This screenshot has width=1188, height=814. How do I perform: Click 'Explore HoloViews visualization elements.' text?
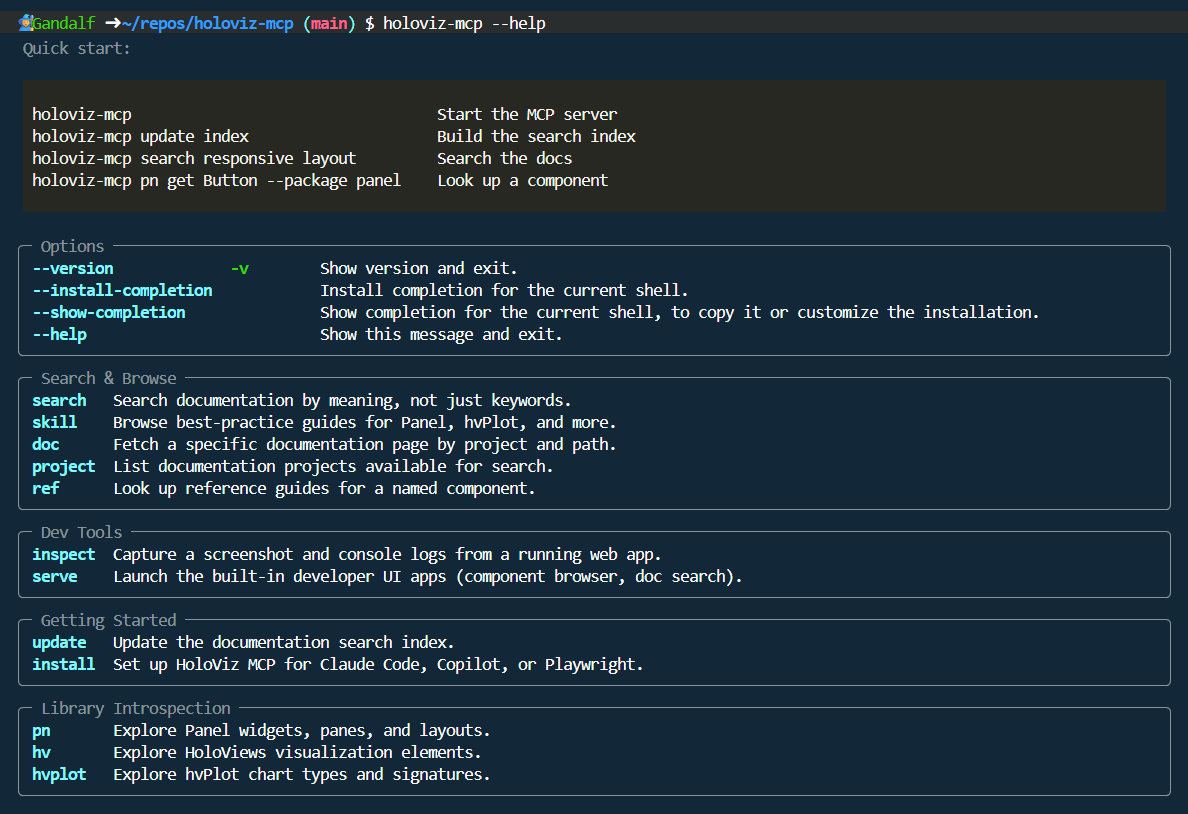(x=297, y=752)
